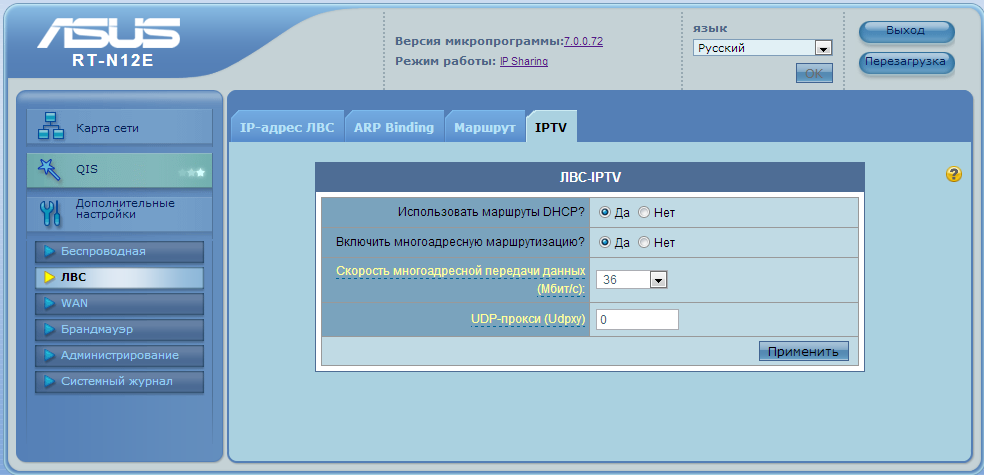Select Да for multicast routing
Viewport: 984px width, 475px height.
[605, 242]
